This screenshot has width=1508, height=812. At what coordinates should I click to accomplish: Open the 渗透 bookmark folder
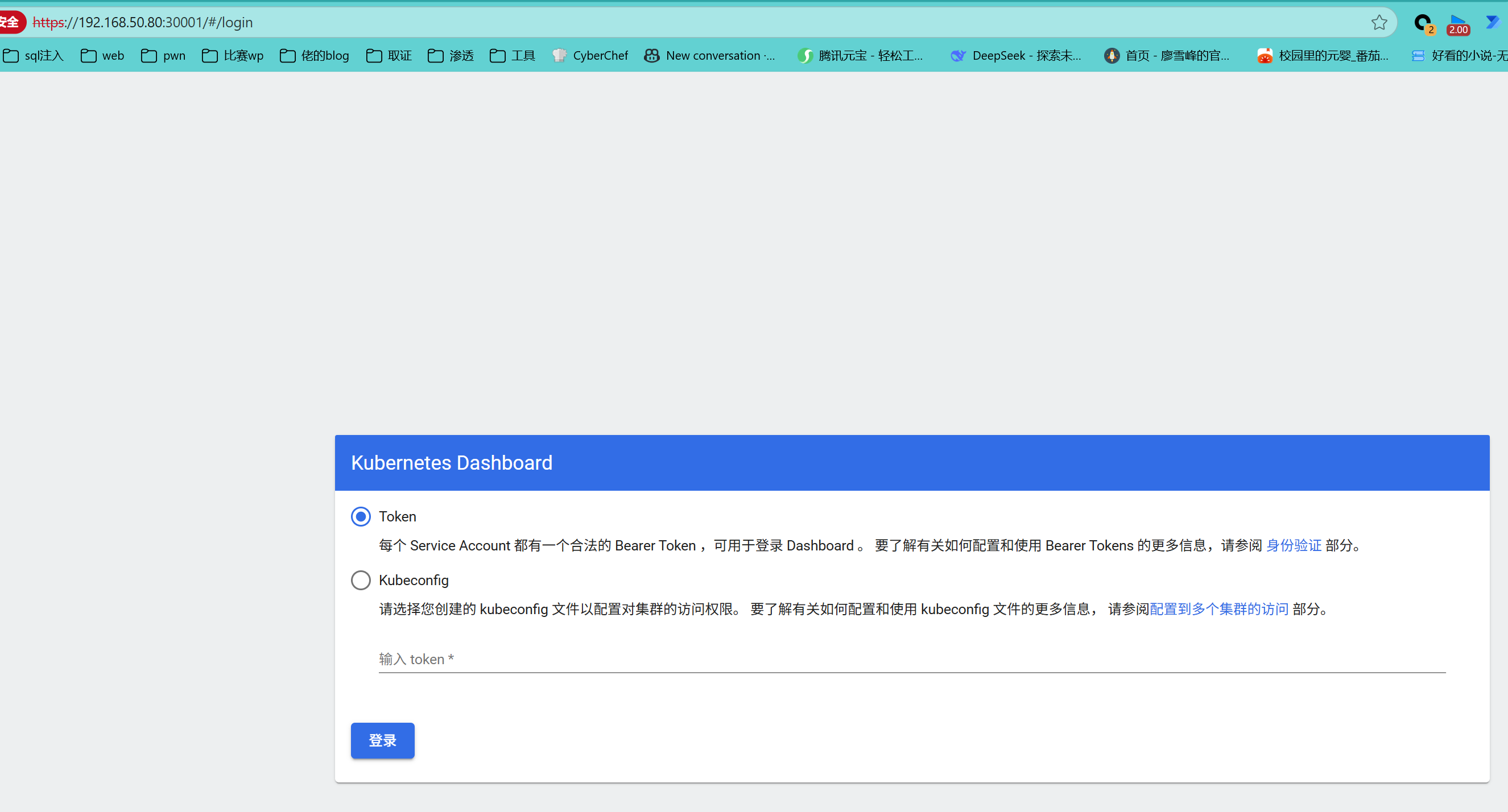(451, 56)
